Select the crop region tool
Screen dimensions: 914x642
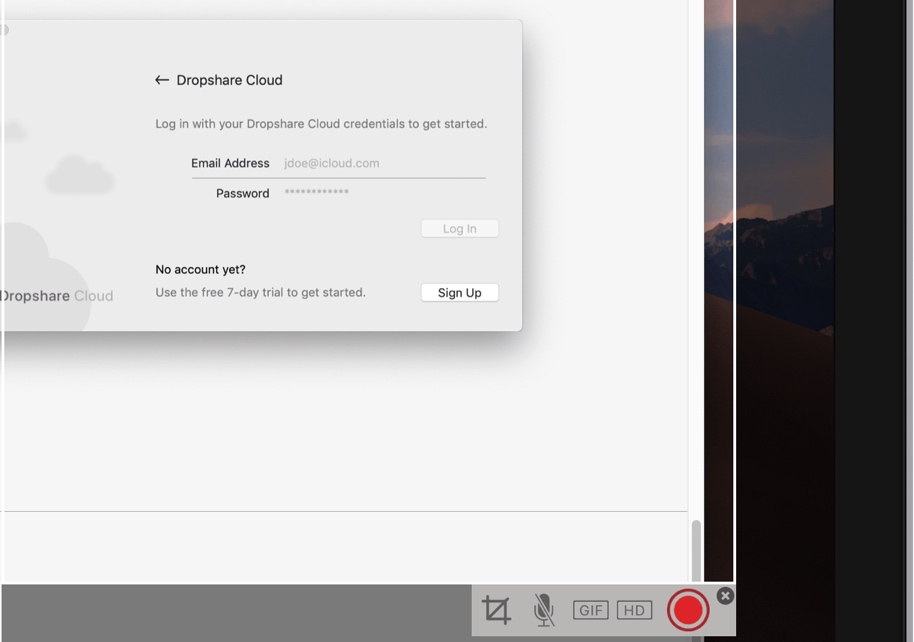coord(496,611)
